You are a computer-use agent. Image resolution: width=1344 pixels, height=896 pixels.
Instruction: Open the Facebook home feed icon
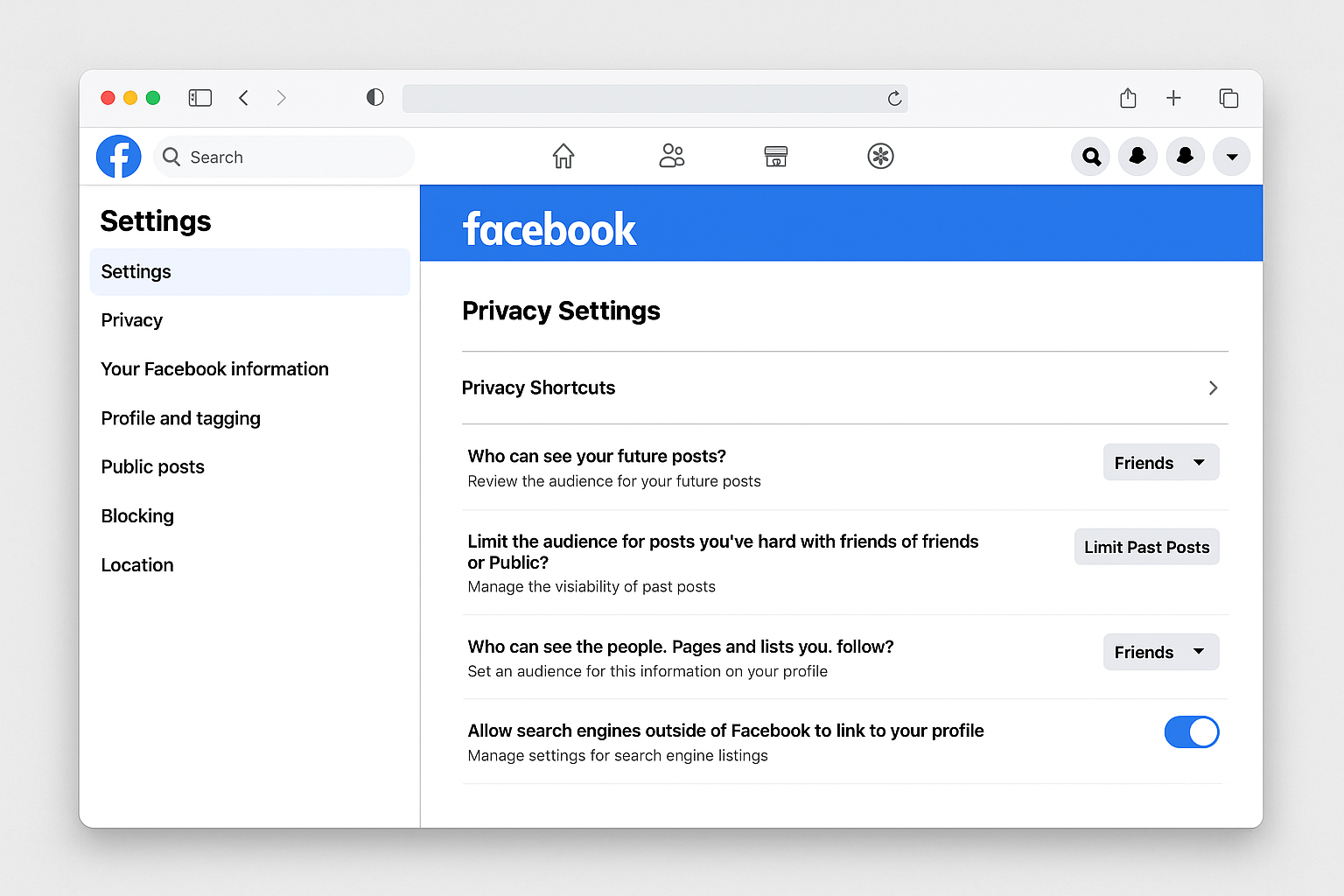[563, 156]
